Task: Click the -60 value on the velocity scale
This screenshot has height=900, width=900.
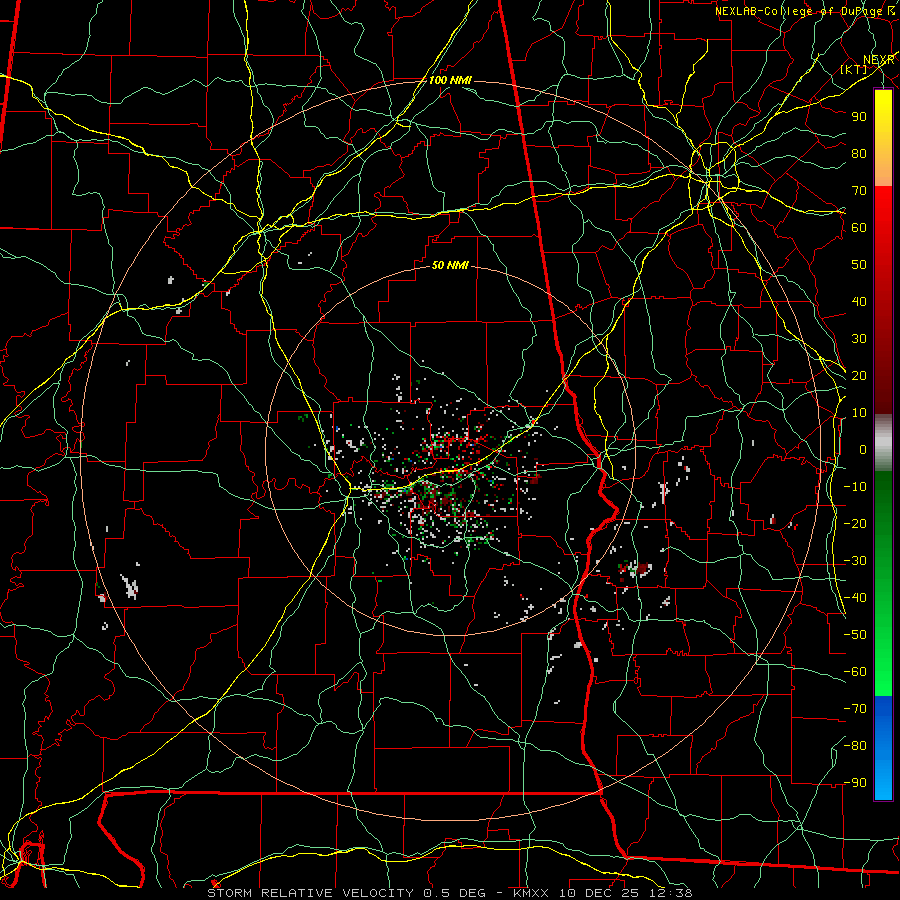Action: tap(855, 672)
